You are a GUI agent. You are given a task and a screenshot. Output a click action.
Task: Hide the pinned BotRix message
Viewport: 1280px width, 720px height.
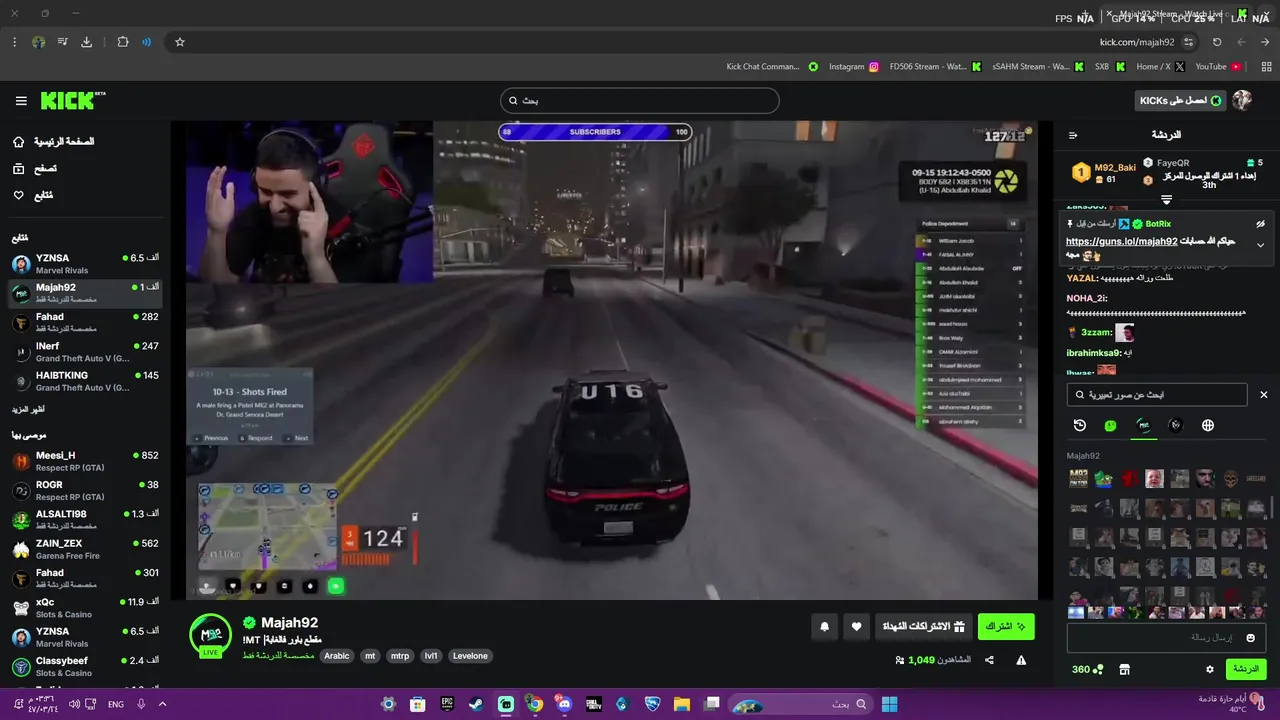tap(1261, 224)
